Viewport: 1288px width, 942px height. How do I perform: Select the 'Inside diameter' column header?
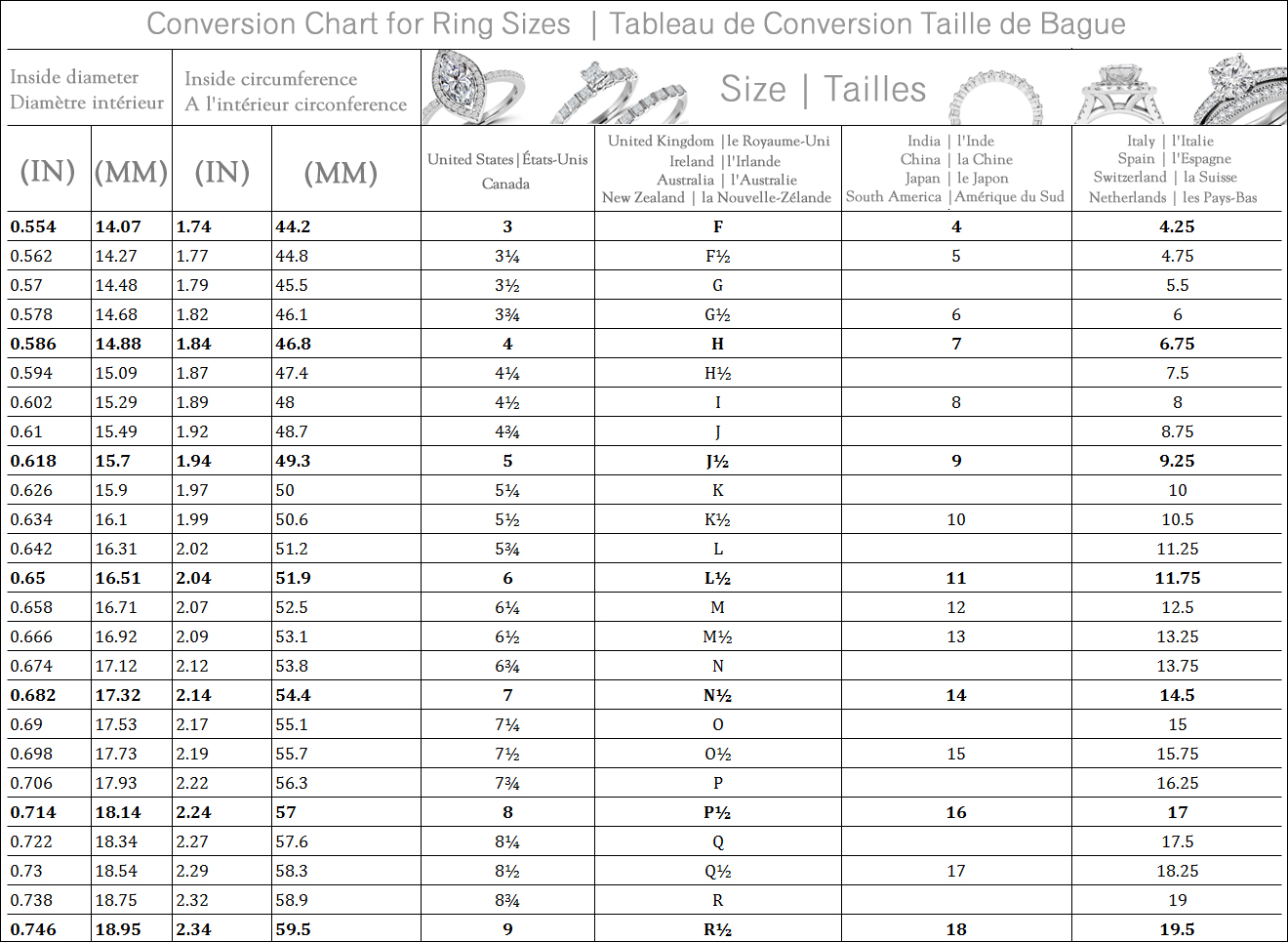coord(87,89)
